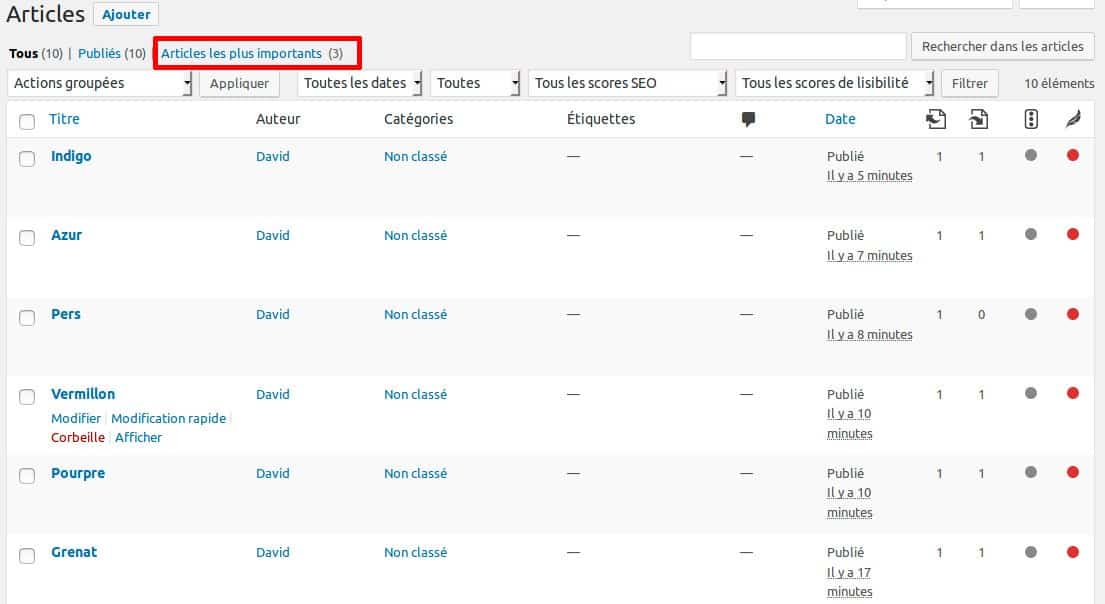Click the Ajouter button
This screenshot has width=1105, height=604.
125,14
